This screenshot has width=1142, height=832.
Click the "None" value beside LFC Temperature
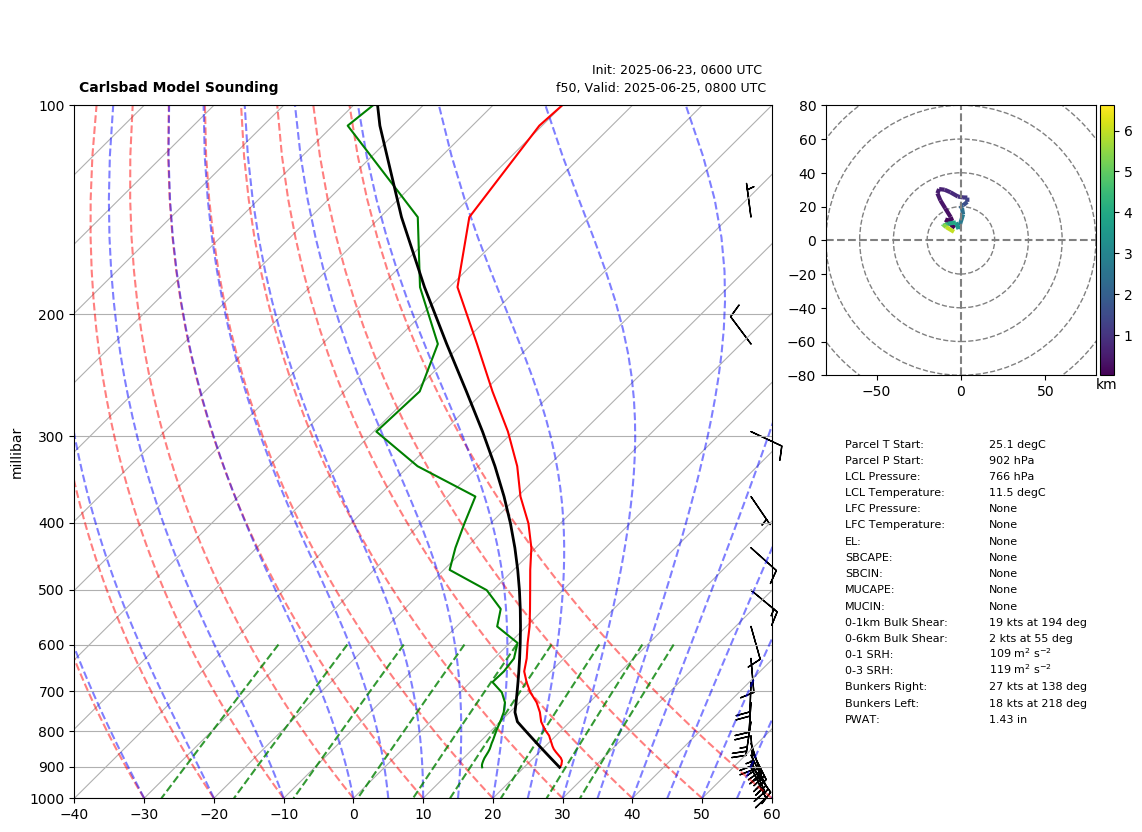[1003, 525]
